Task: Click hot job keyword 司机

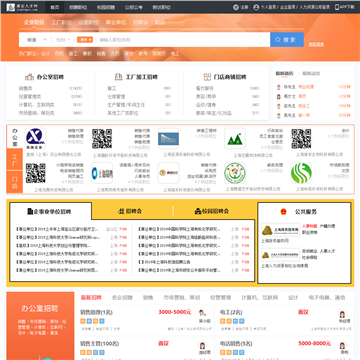Action: pos(59,53)
